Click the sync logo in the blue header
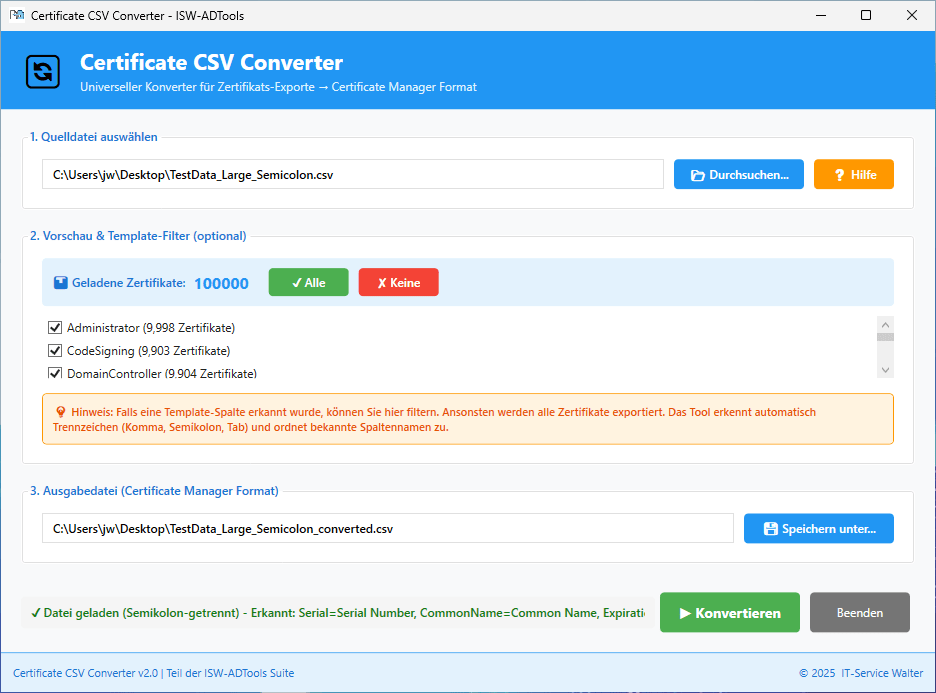The image size is (936, 693). pyautogui.click(x=43, y=71)
